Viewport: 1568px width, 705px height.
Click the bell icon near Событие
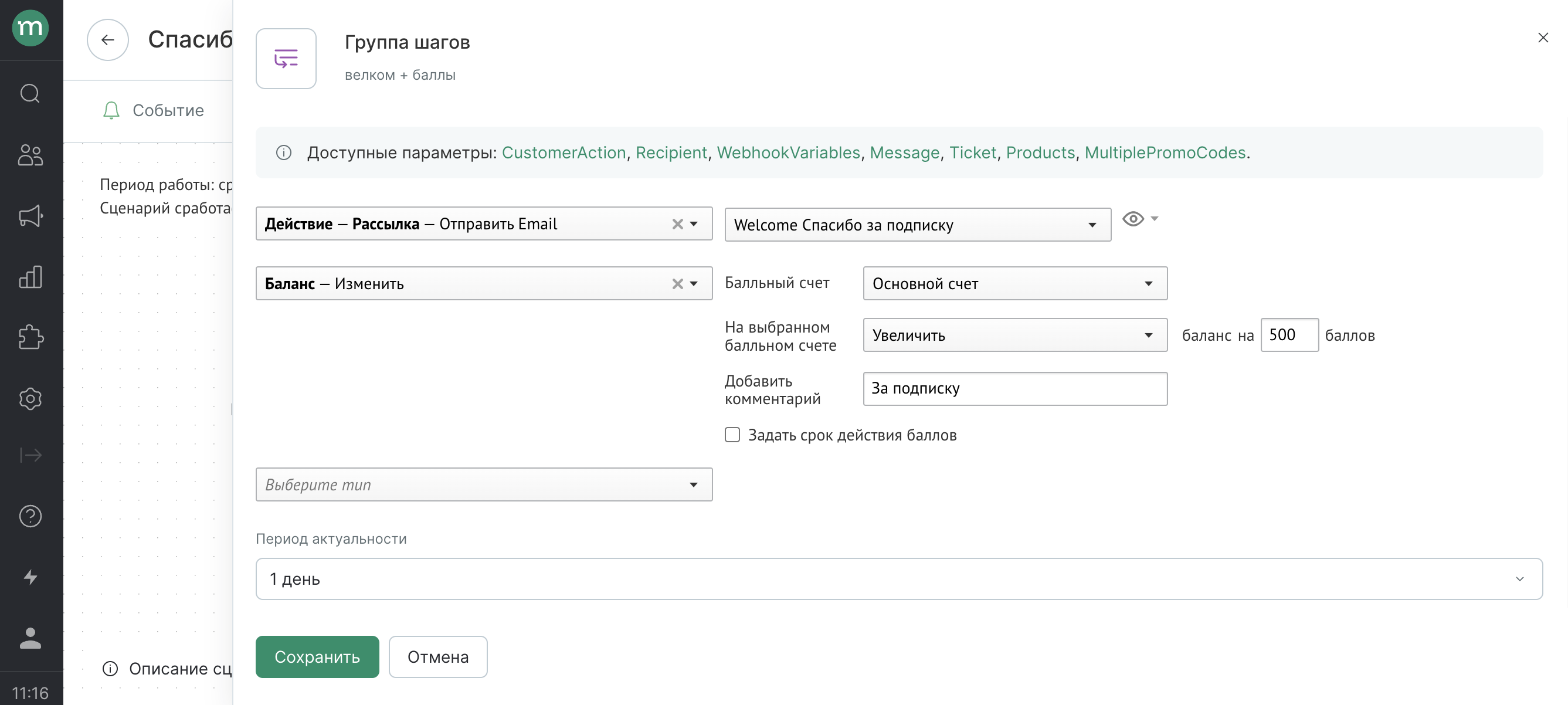pos(111,110)
